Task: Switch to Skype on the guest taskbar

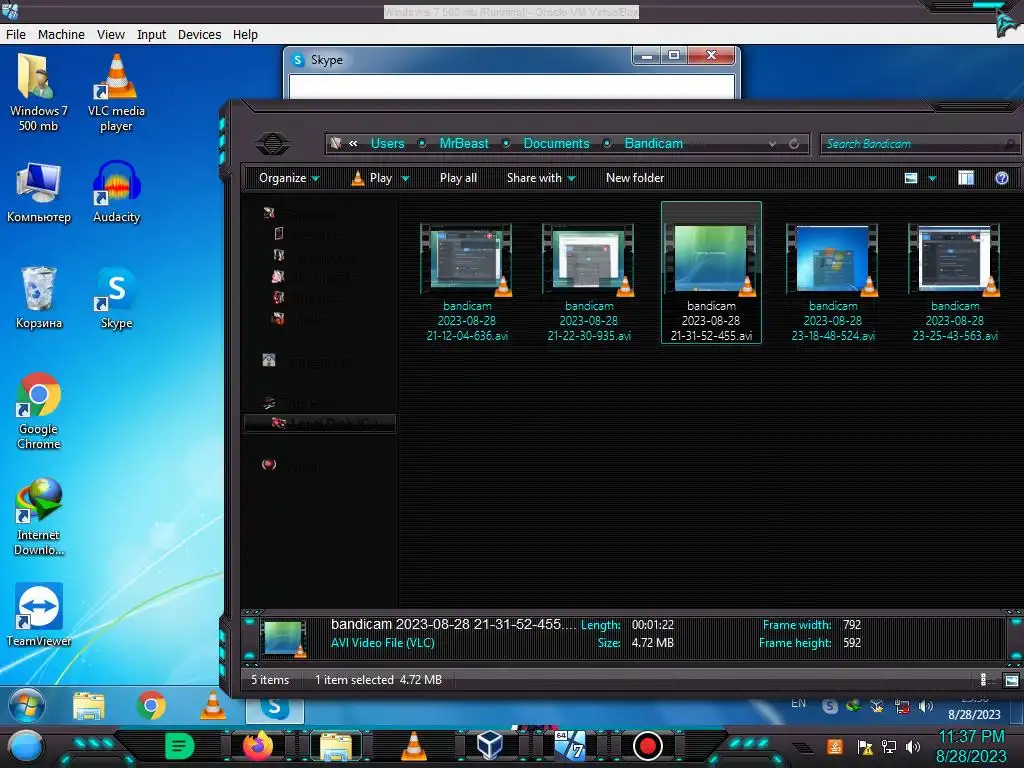Action: (x=274, y=708)
